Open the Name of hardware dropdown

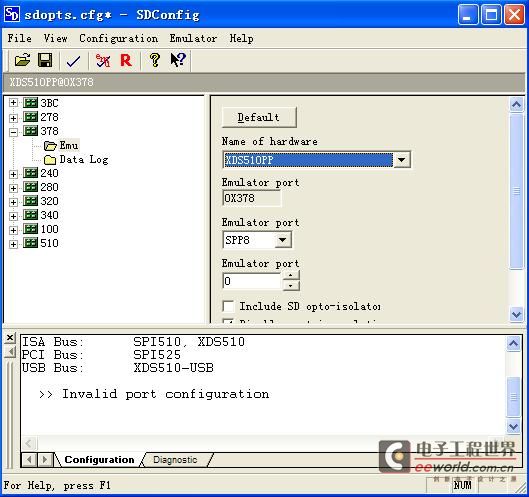pos(401,160)
